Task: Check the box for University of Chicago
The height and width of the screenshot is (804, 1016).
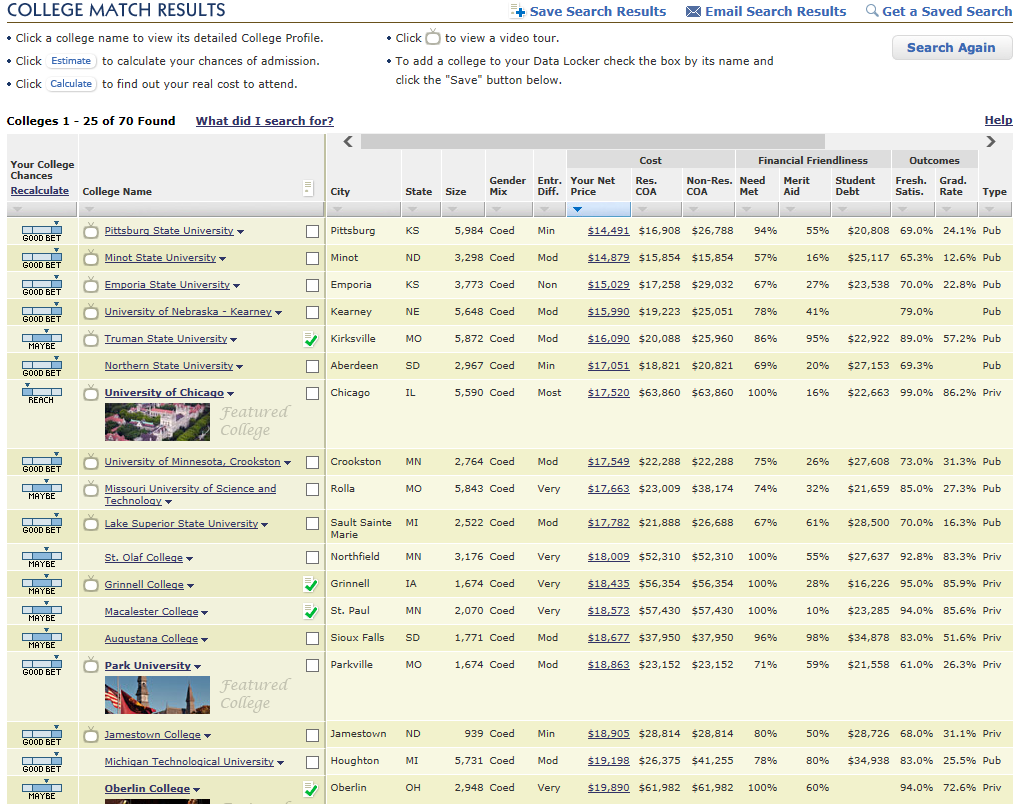Action: 312,393
